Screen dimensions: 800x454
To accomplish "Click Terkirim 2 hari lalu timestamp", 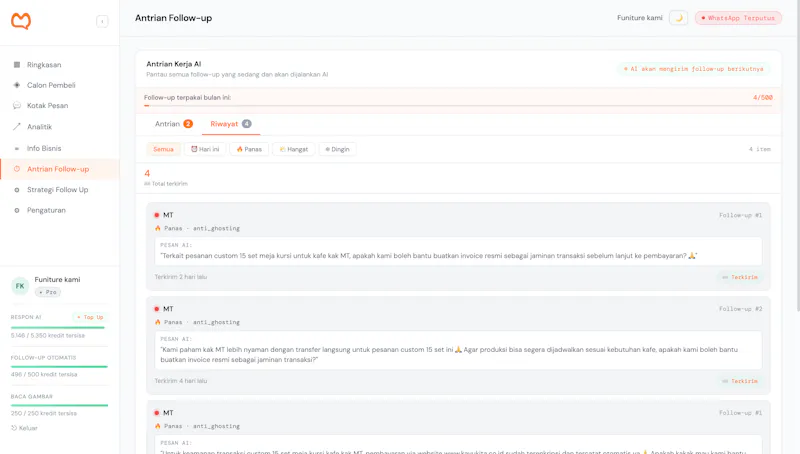I will click(x=181, y=277).
